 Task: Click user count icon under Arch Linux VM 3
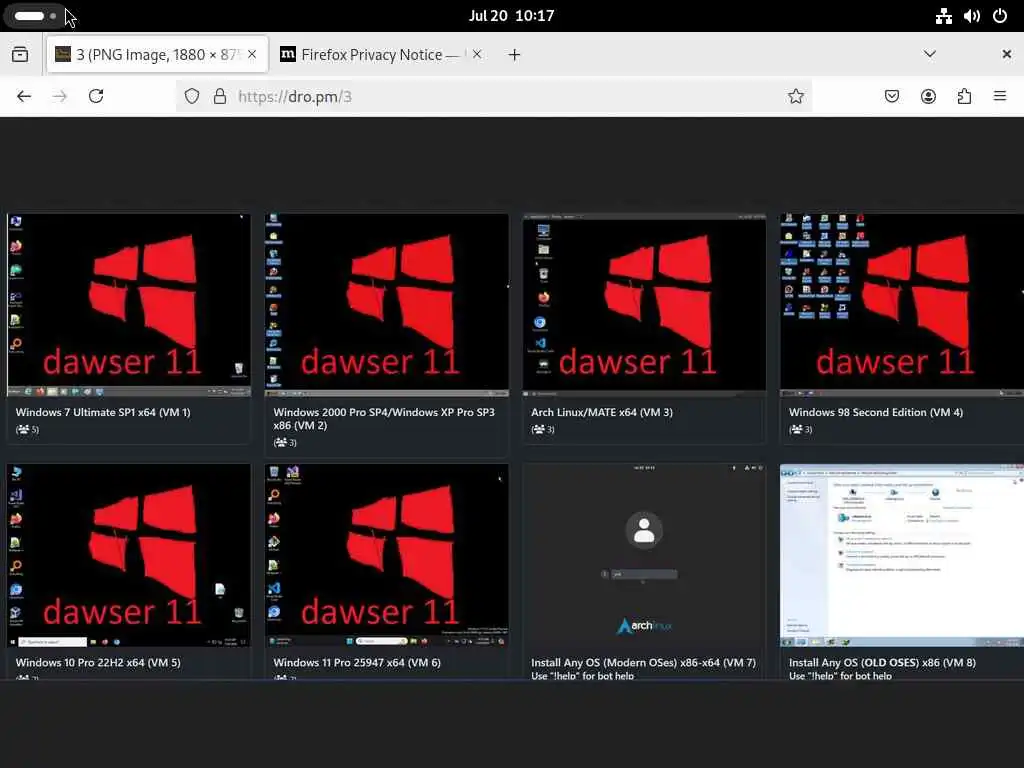(539, 429)
